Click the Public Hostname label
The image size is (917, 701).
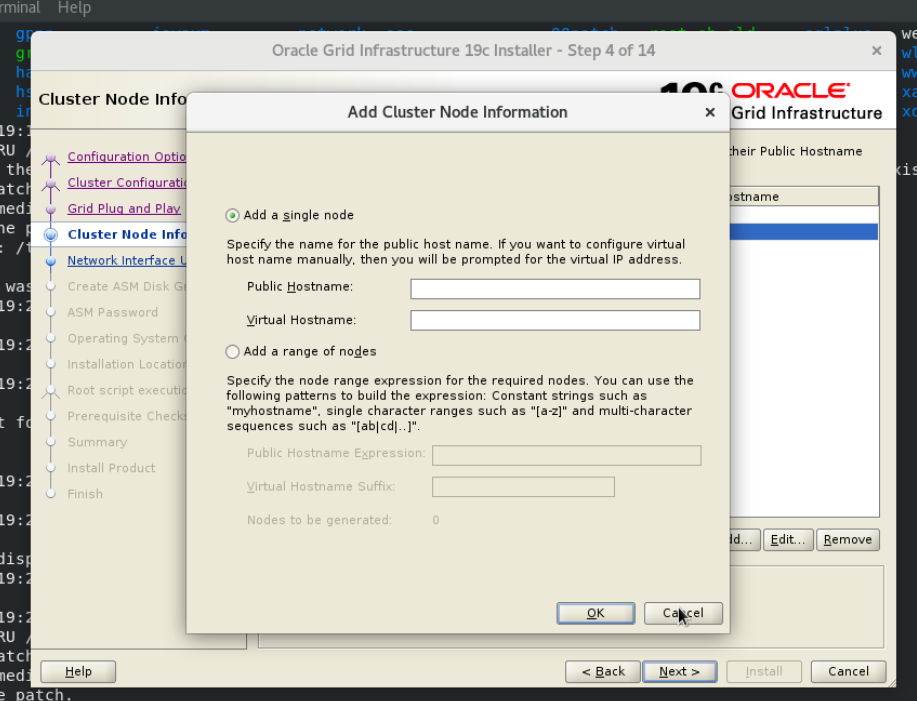point(299,286)
